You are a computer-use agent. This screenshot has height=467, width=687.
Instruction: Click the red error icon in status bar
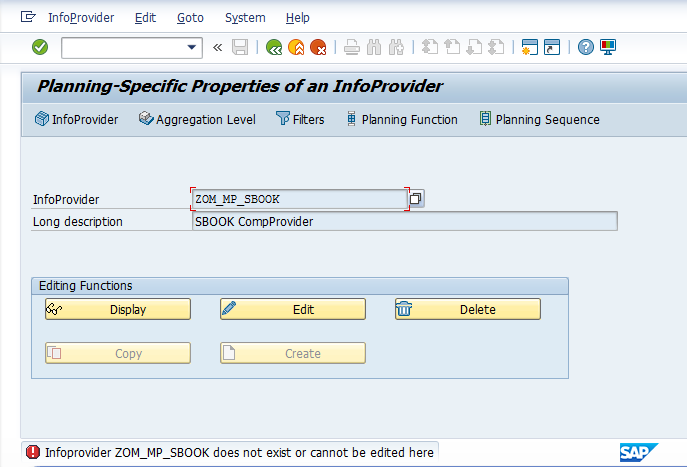pos(33,452)
